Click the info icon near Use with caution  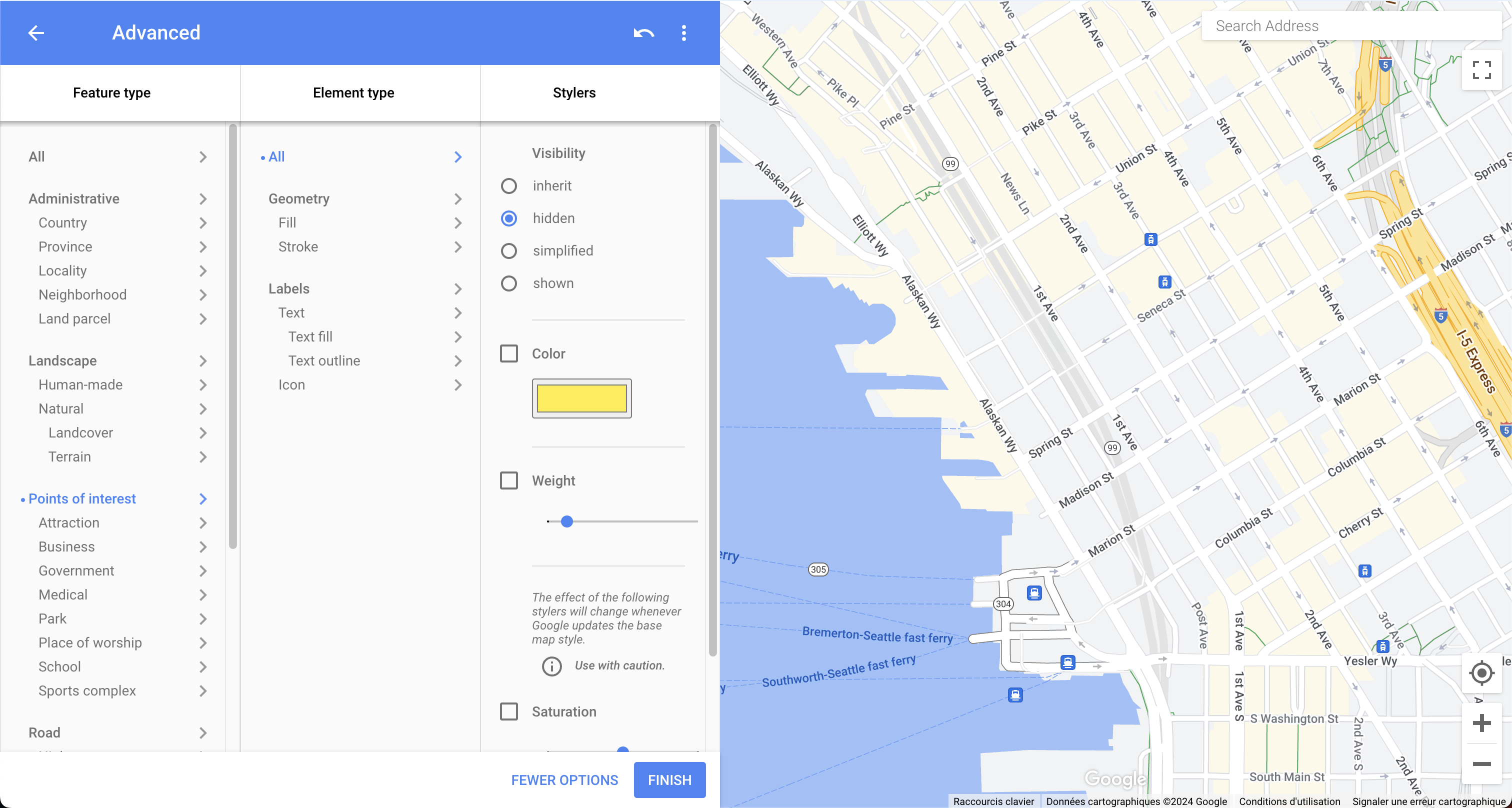pyautogui.click(x=551, y=666)
